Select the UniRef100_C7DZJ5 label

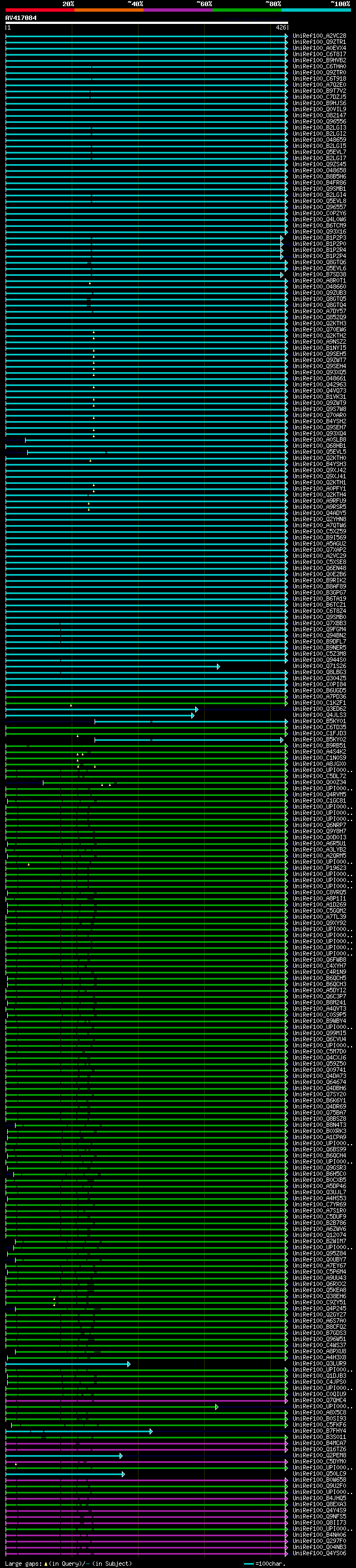[x=319, y=97]
